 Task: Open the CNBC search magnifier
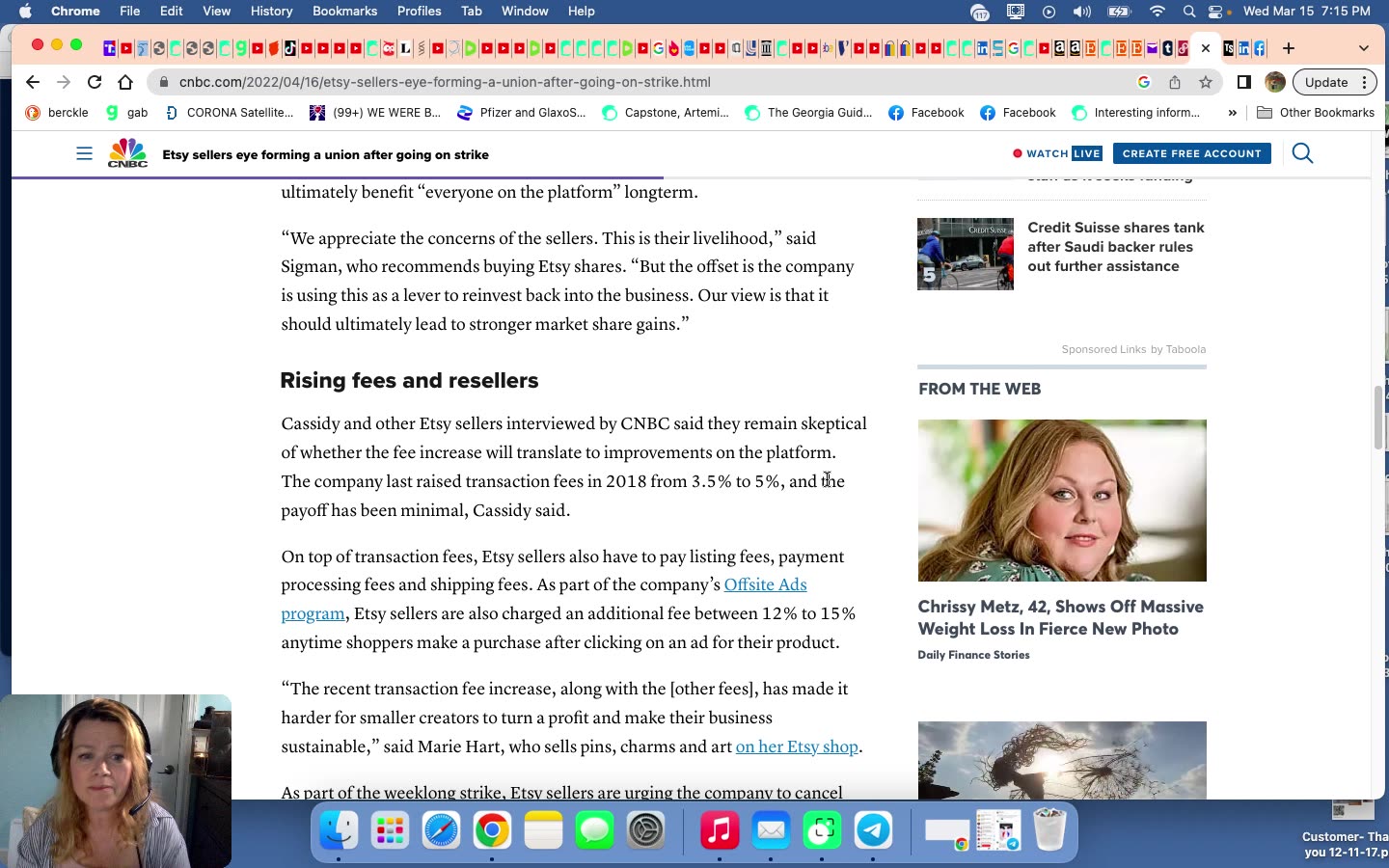click(1302, 153)
